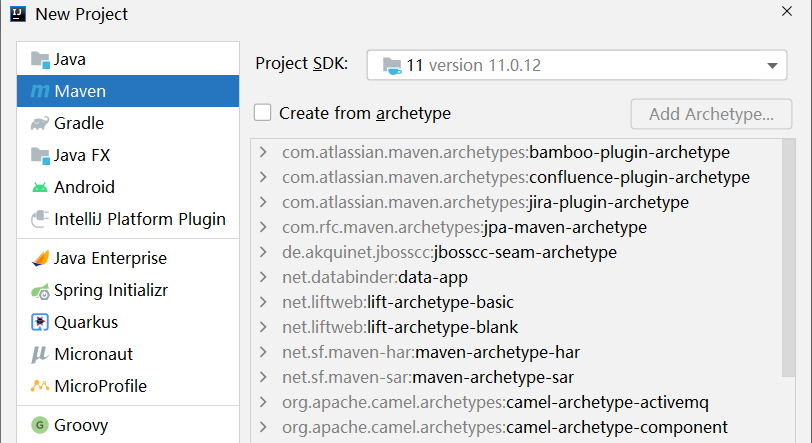Click Add Archetype button
Image resolution: width=812 pixels, height=443 pixels.
point(711,114)
